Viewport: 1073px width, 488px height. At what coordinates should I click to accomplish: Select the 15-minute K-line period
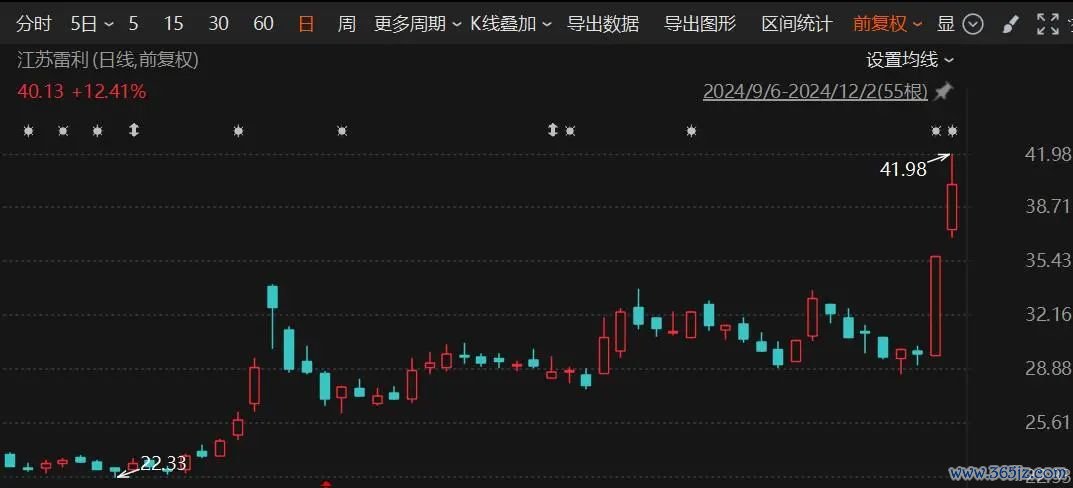[x=174, y=24]
